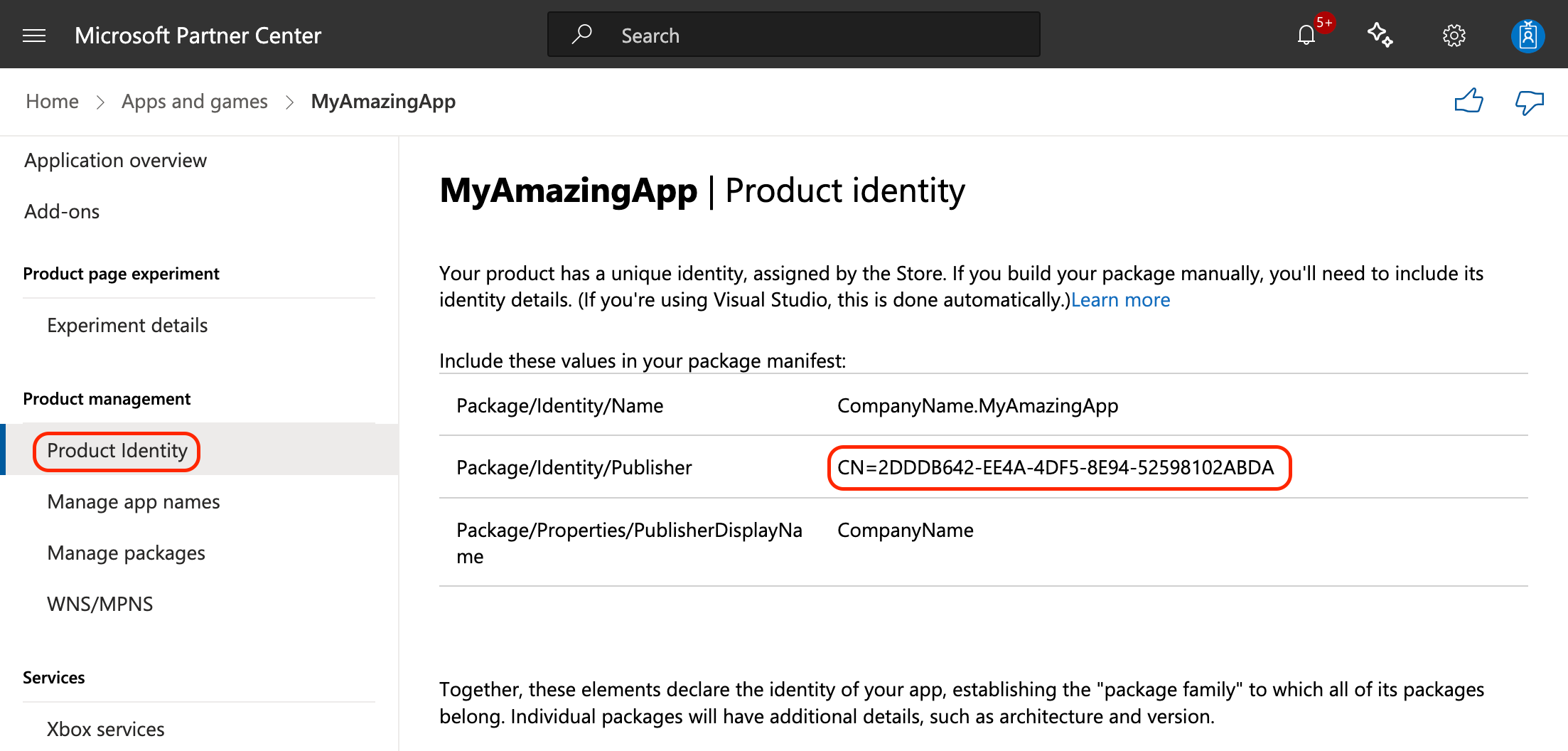Image resolution: width=1568 pixels, height=751 pixels.
Task: Open Xbox services in sidebar
Action: (106, 729)
